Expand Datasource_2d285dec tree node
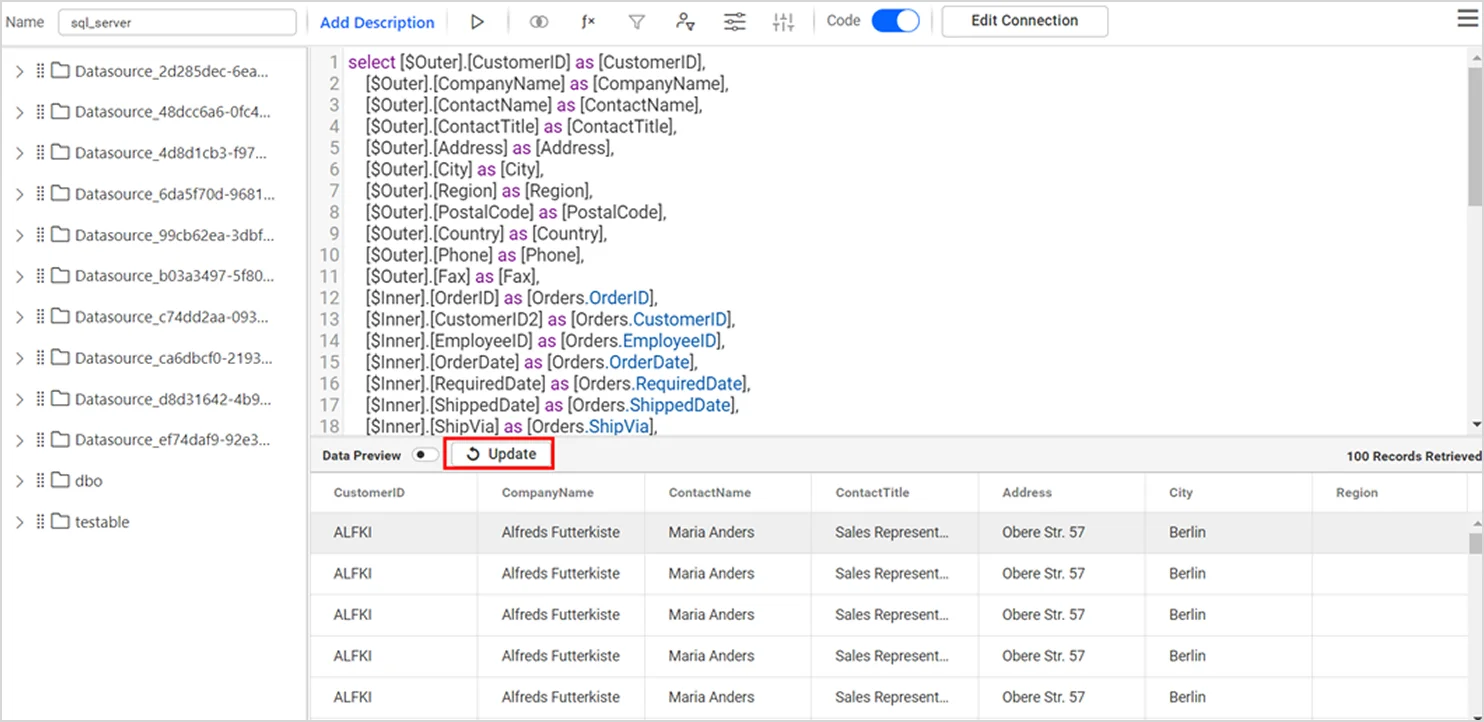This screenshot has height=722, width=1484. [19, 71]
